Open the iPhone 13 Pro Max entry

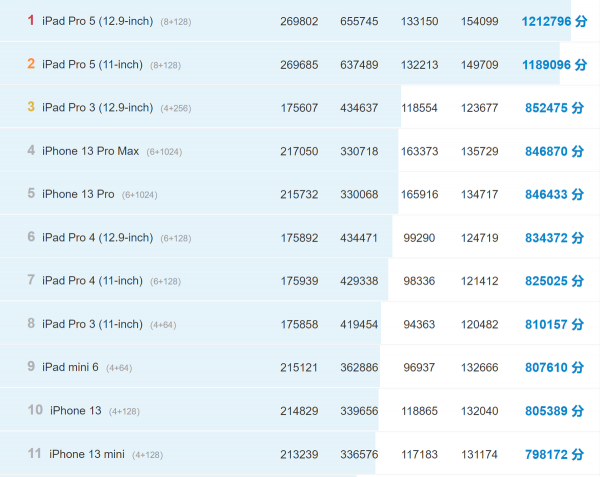(x=91, y=151)
